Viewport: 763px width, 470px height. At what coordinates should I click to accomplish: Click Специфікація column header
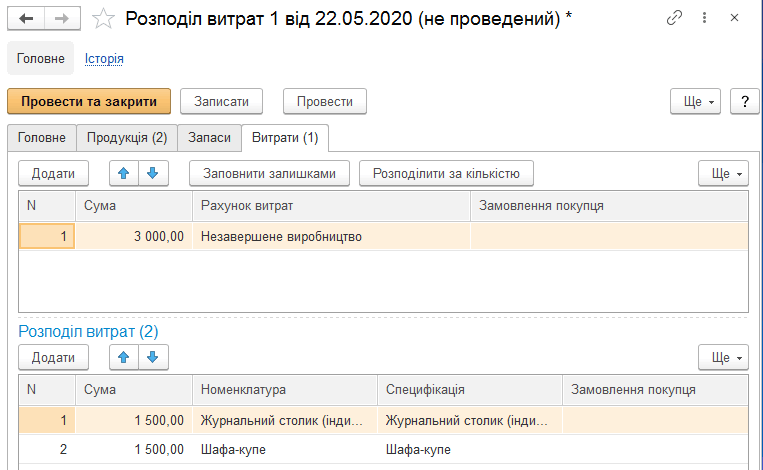coord(470,390)
